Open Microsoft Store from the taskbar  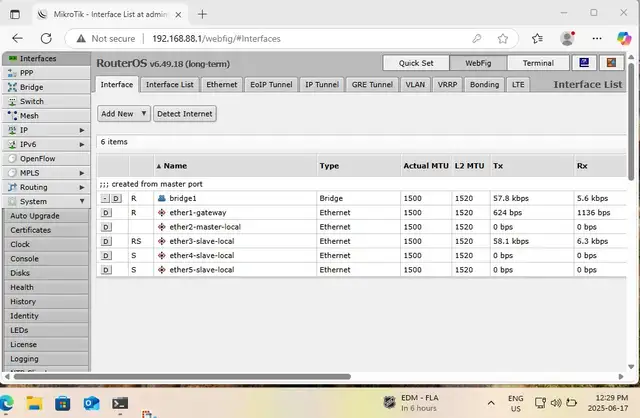(62, 403)
